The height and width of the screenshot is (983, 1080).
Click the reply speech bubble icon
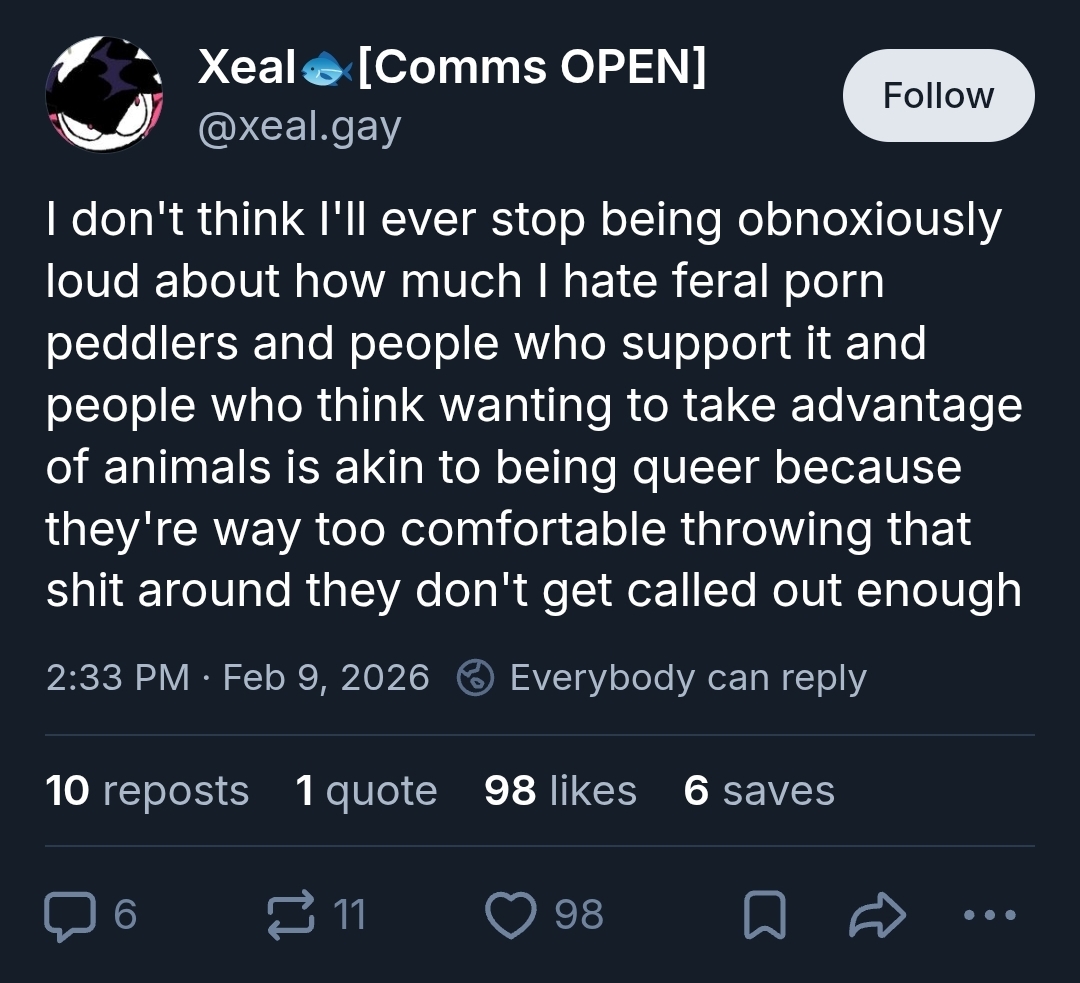pyautogui.click(x=70, y=915)
